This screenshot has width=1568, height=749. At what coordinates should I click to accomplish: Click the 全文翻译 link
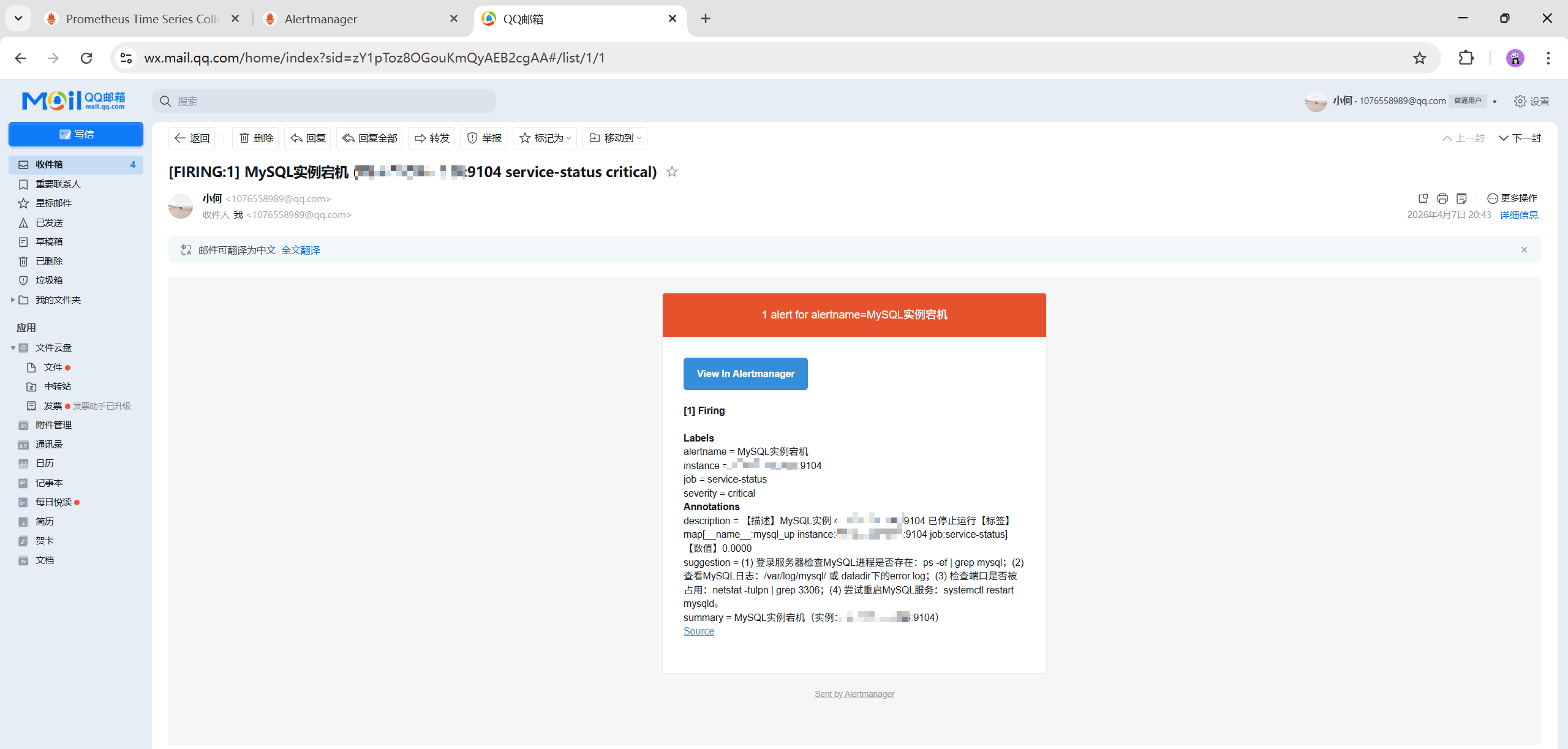tap(300, 250)
